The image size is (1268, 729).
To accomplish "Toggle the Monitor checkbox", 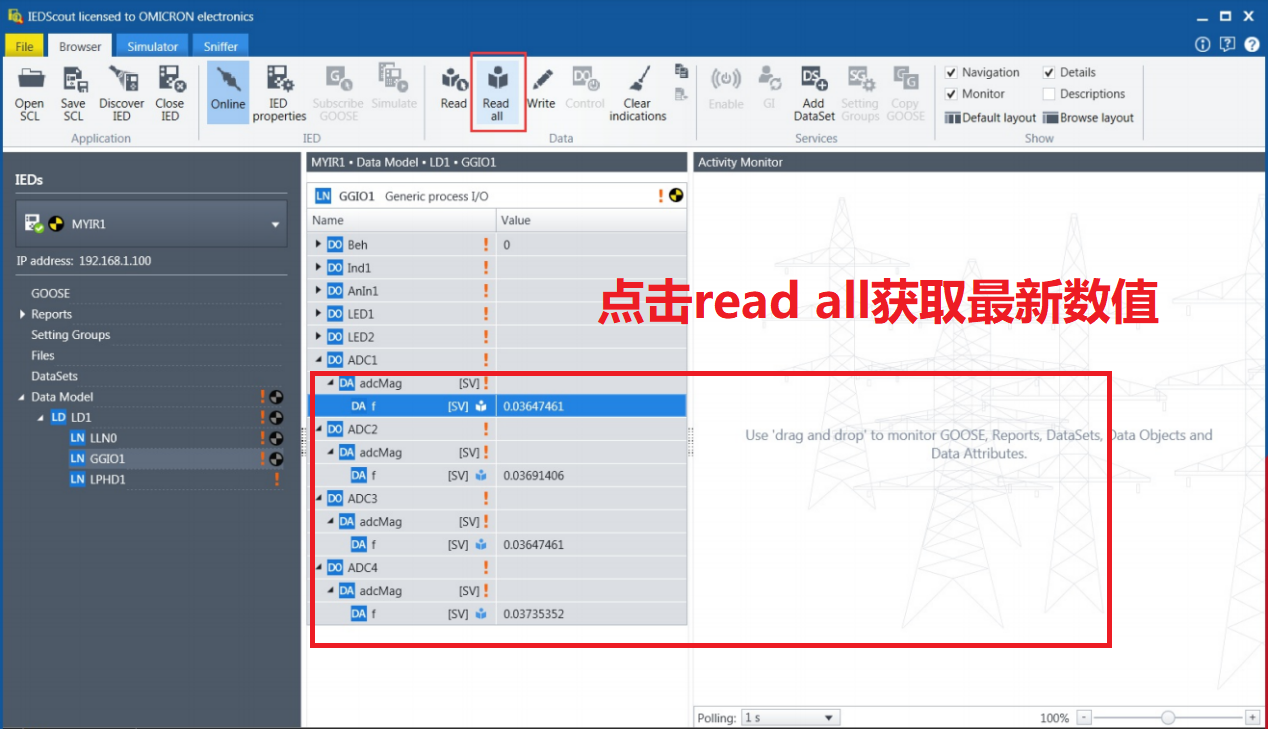I will (x=951, y=94).
